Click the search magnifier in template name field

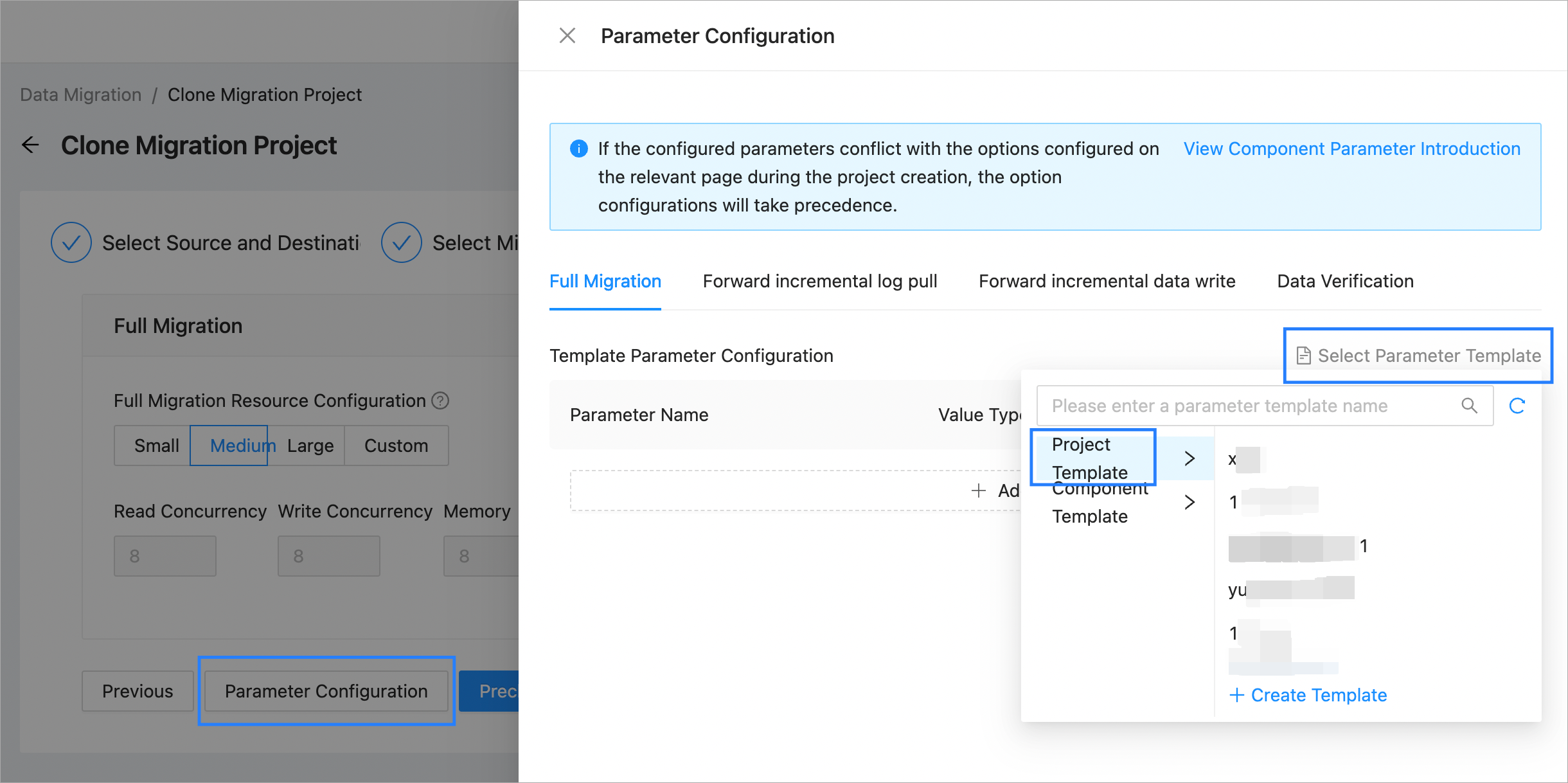pyautogui.click(x=1469, y=406)
